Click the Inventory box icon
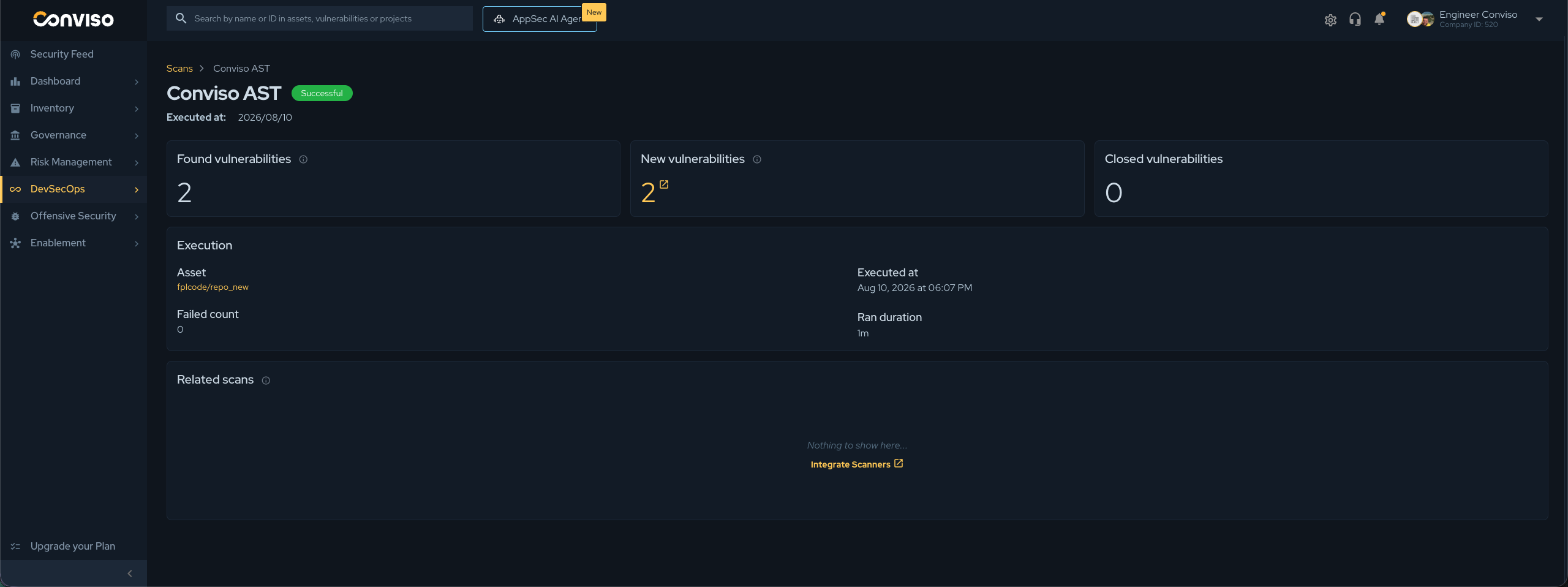 [15, 108]
